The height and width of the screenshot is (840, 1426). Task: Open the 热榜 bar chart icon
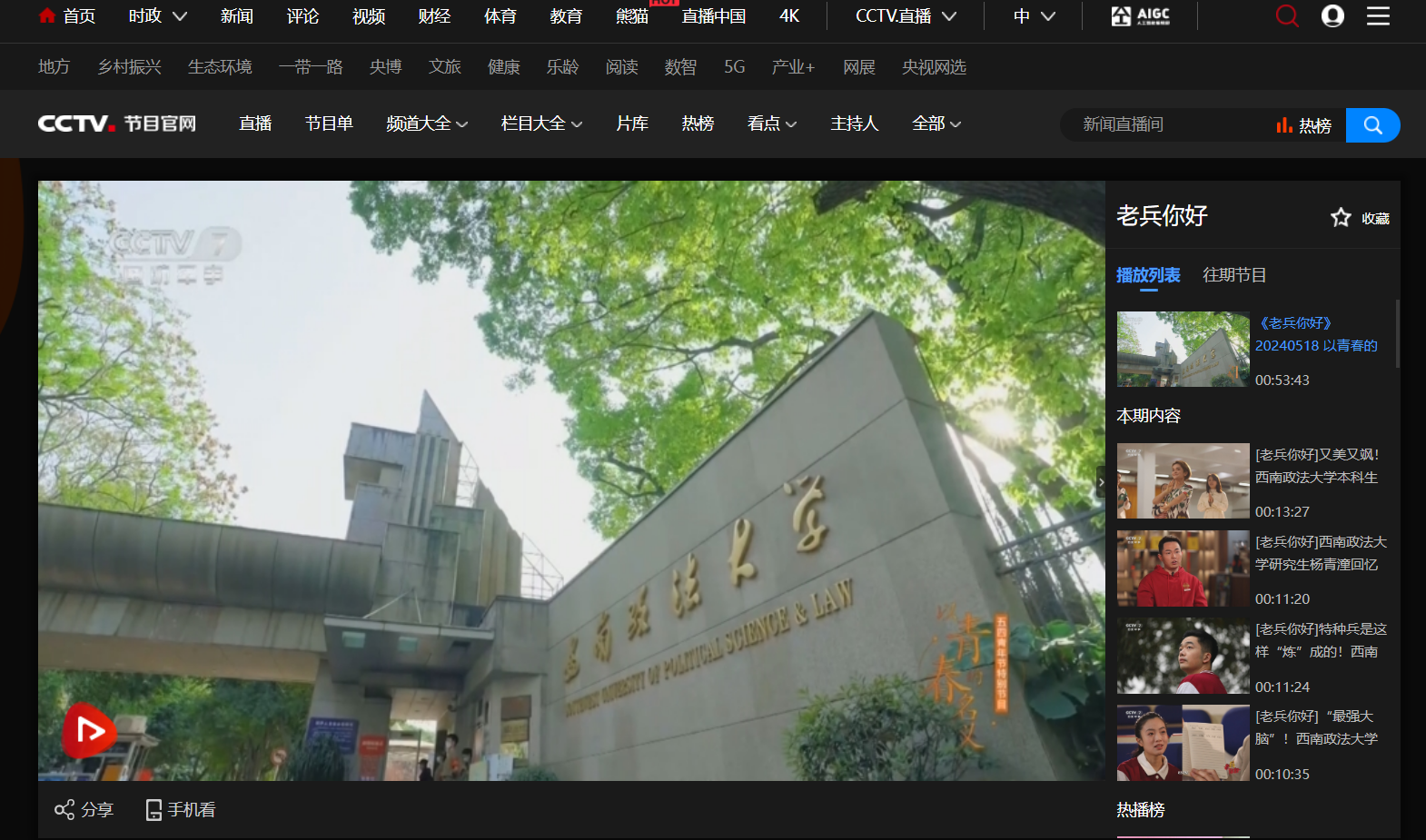point(1283,125)
